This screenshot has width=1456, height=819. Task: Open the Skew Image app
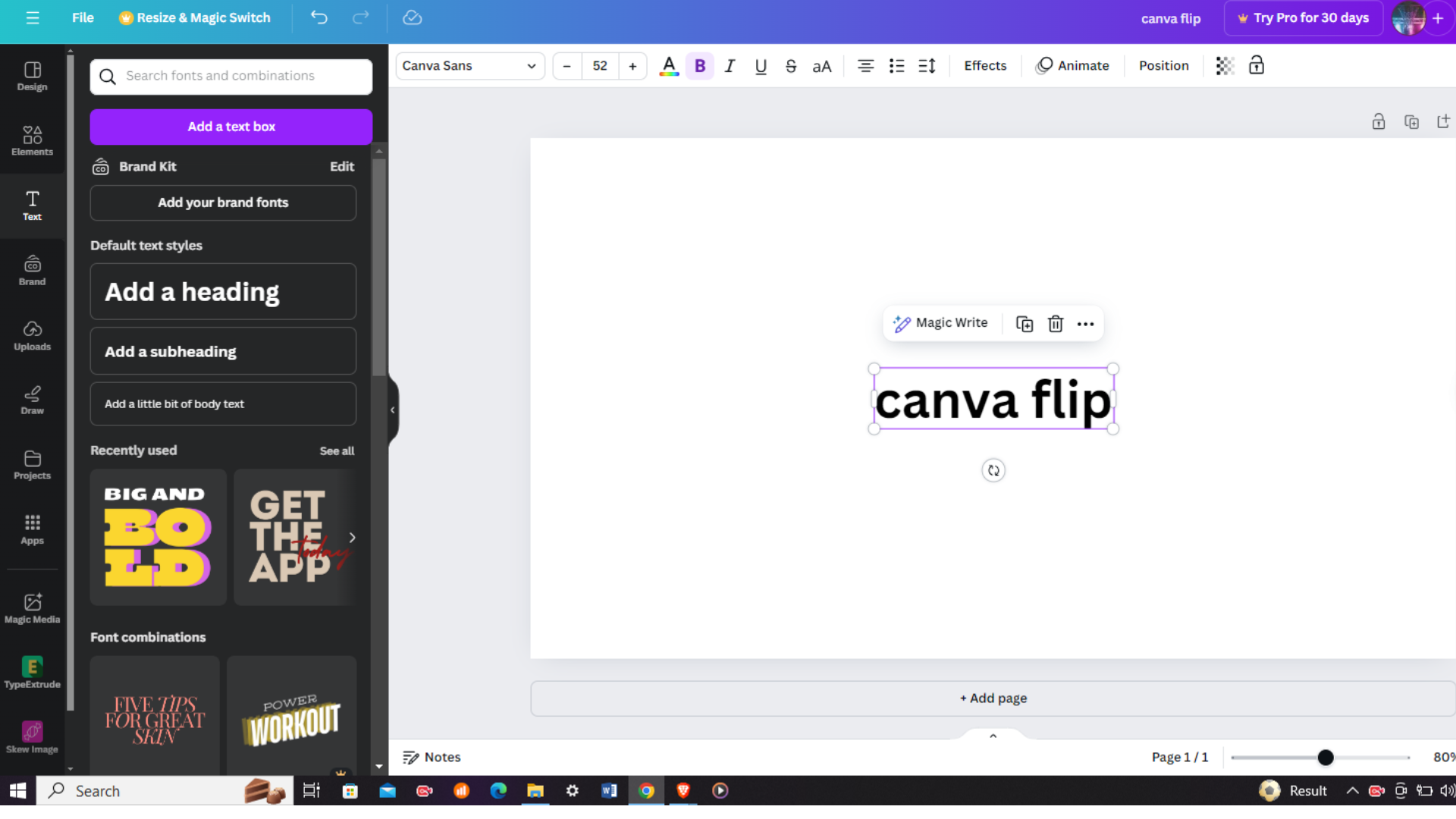(32, 737)
